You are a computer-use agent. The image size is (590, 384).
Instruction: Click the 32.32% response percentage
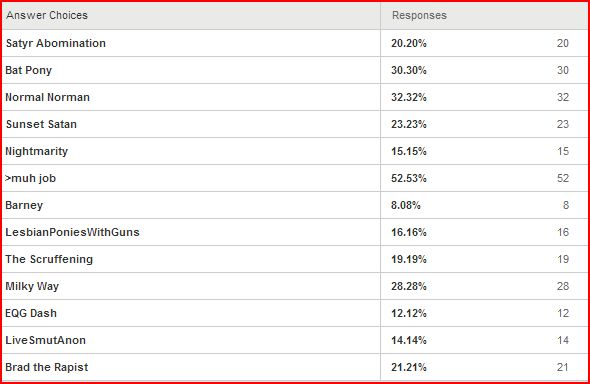click(409, 97)
